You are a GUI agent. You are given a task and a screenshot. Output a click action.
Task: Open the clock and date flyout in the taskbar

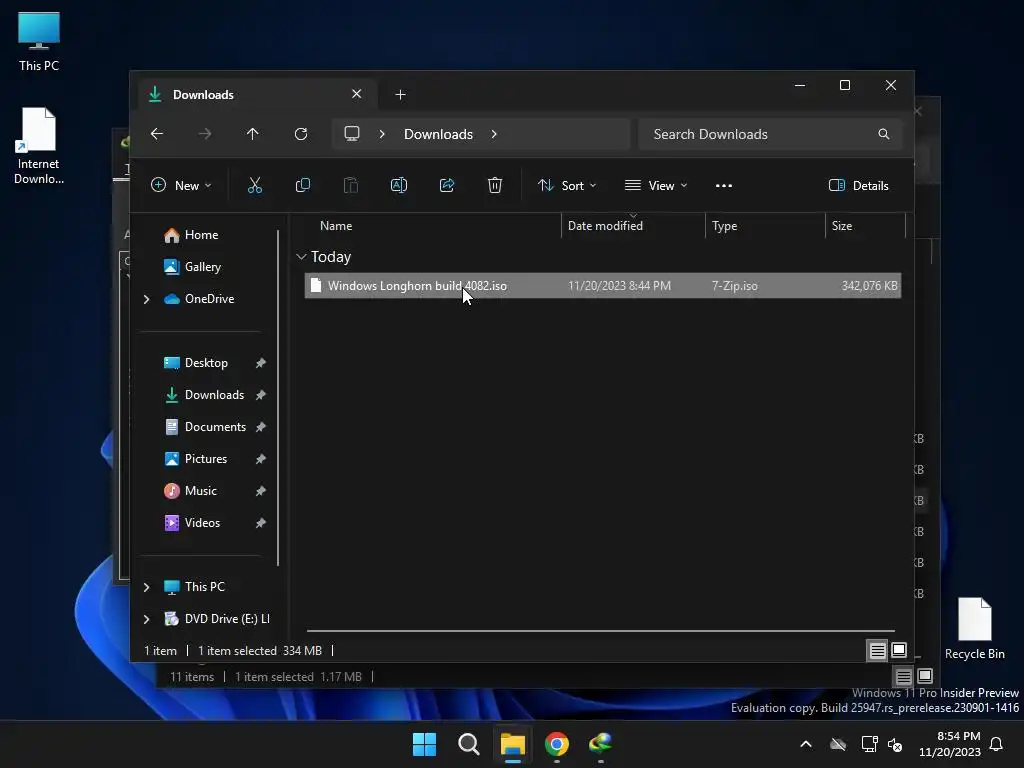tap(949, 744)
